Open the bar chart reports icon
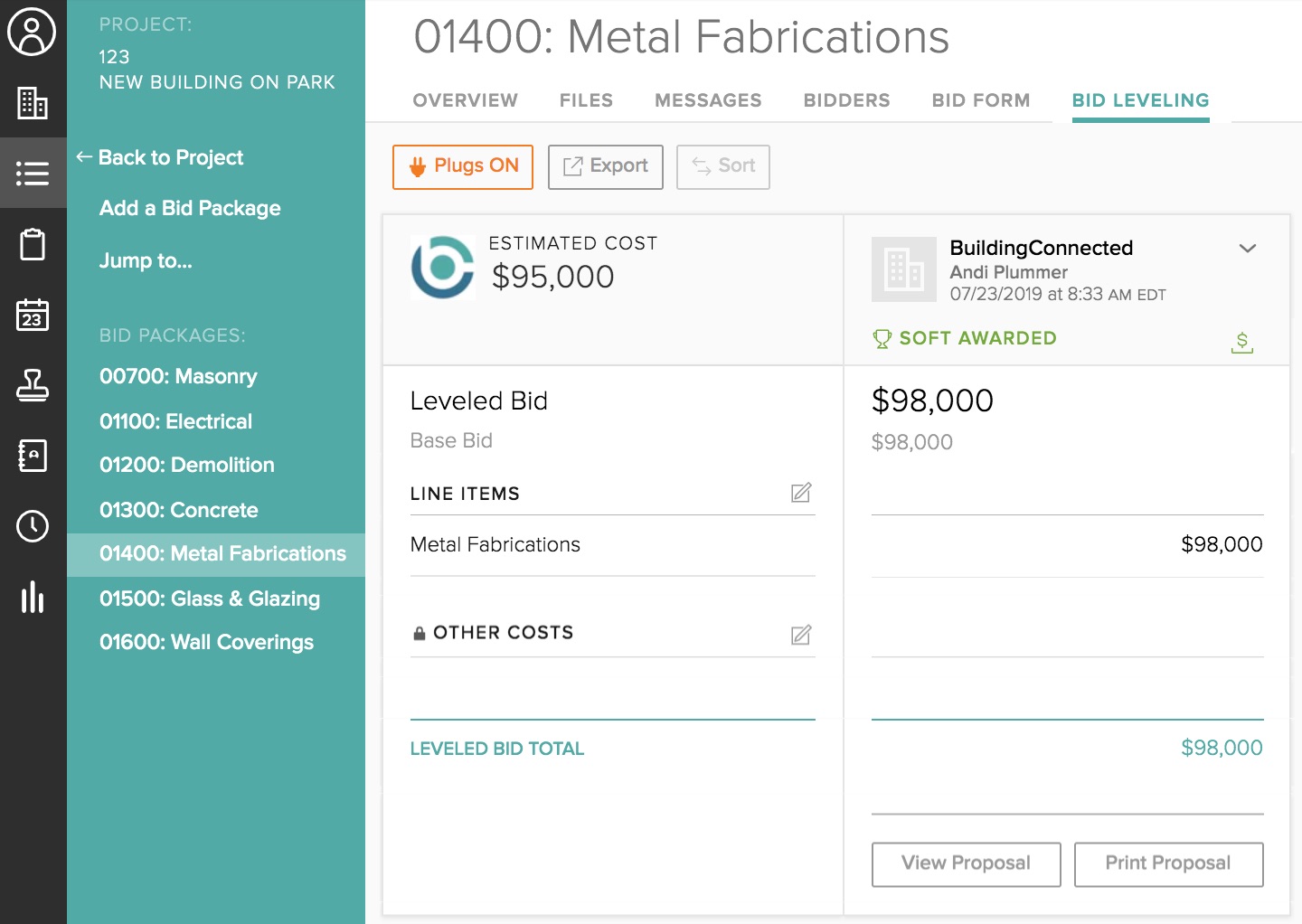Screen dimensions: 1302x924 coord(33,597)
